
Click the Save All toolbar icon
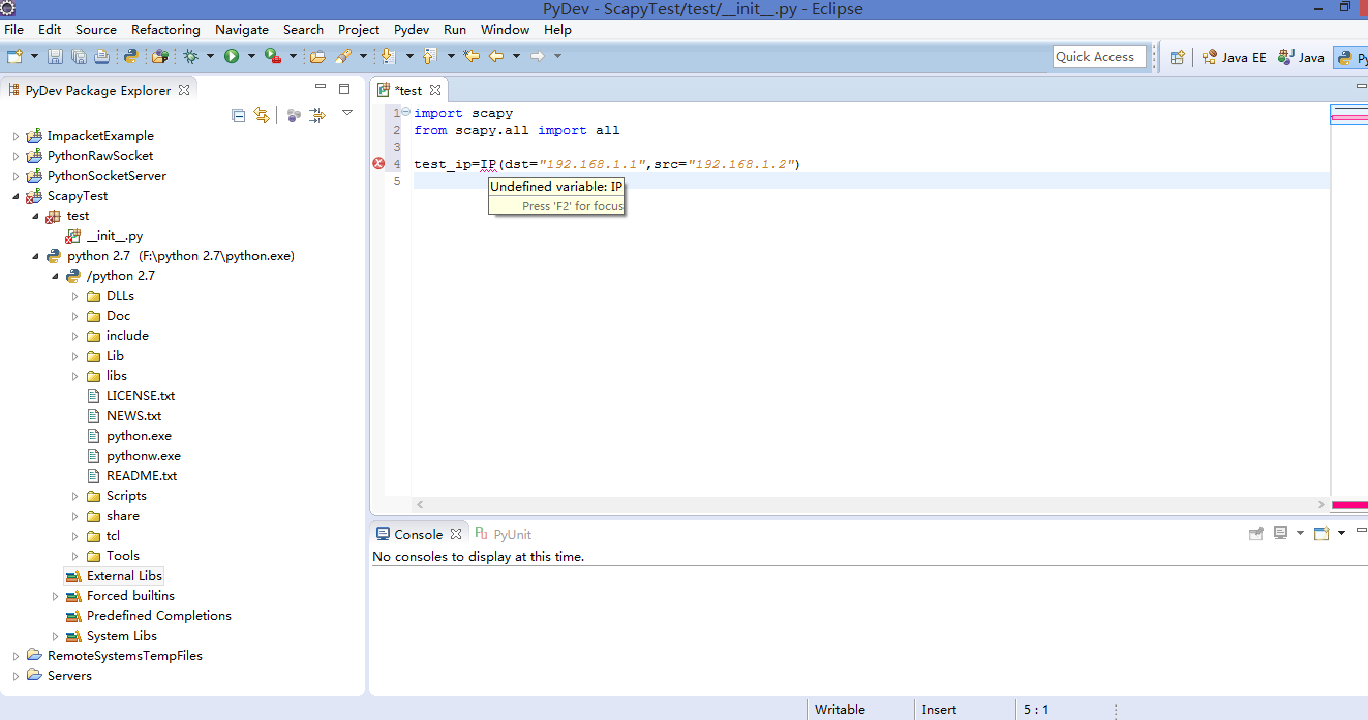[78, 56]
